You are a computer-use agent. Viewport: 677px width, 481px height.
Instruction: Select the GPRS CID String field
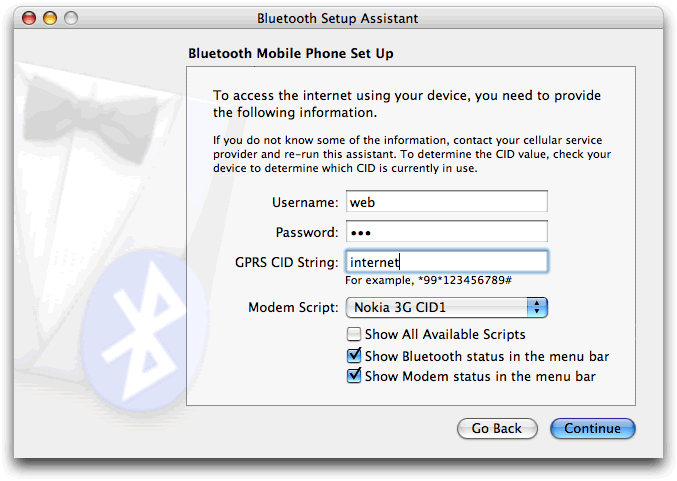(x=446, y=262)
